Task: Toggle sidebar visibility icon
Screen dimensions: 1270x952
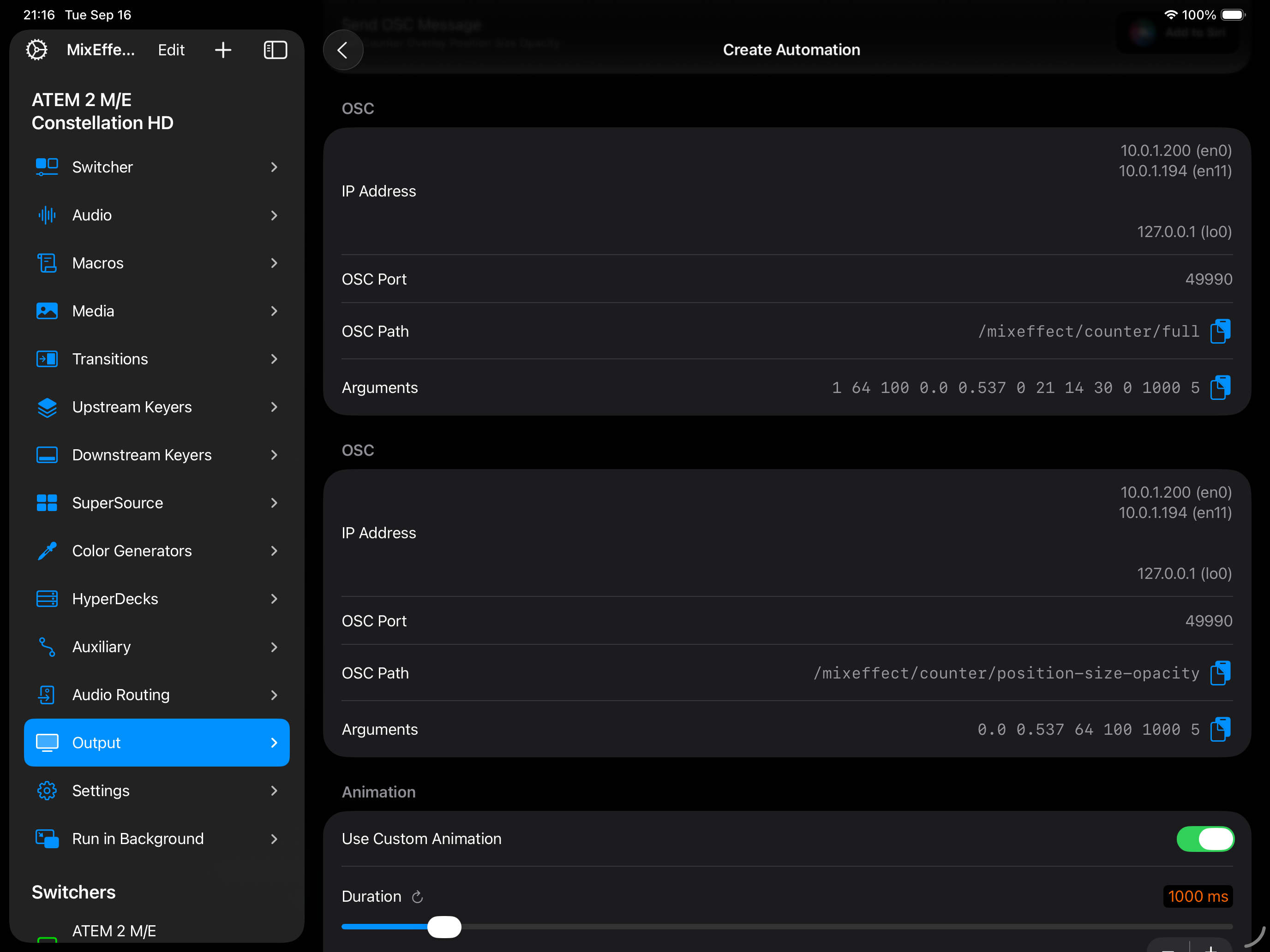Action: coord(275,50)
